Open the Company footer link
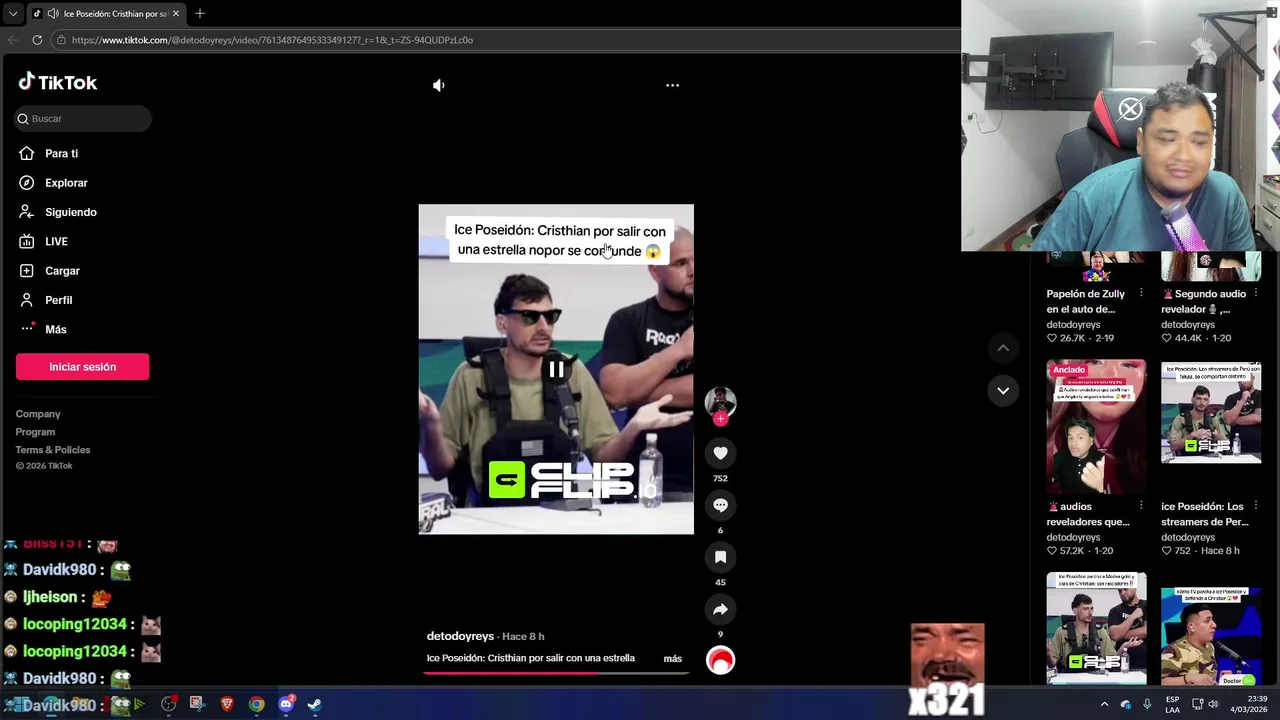The height and width of the screenshot is (720, 1280). click(x=38, y=414)
